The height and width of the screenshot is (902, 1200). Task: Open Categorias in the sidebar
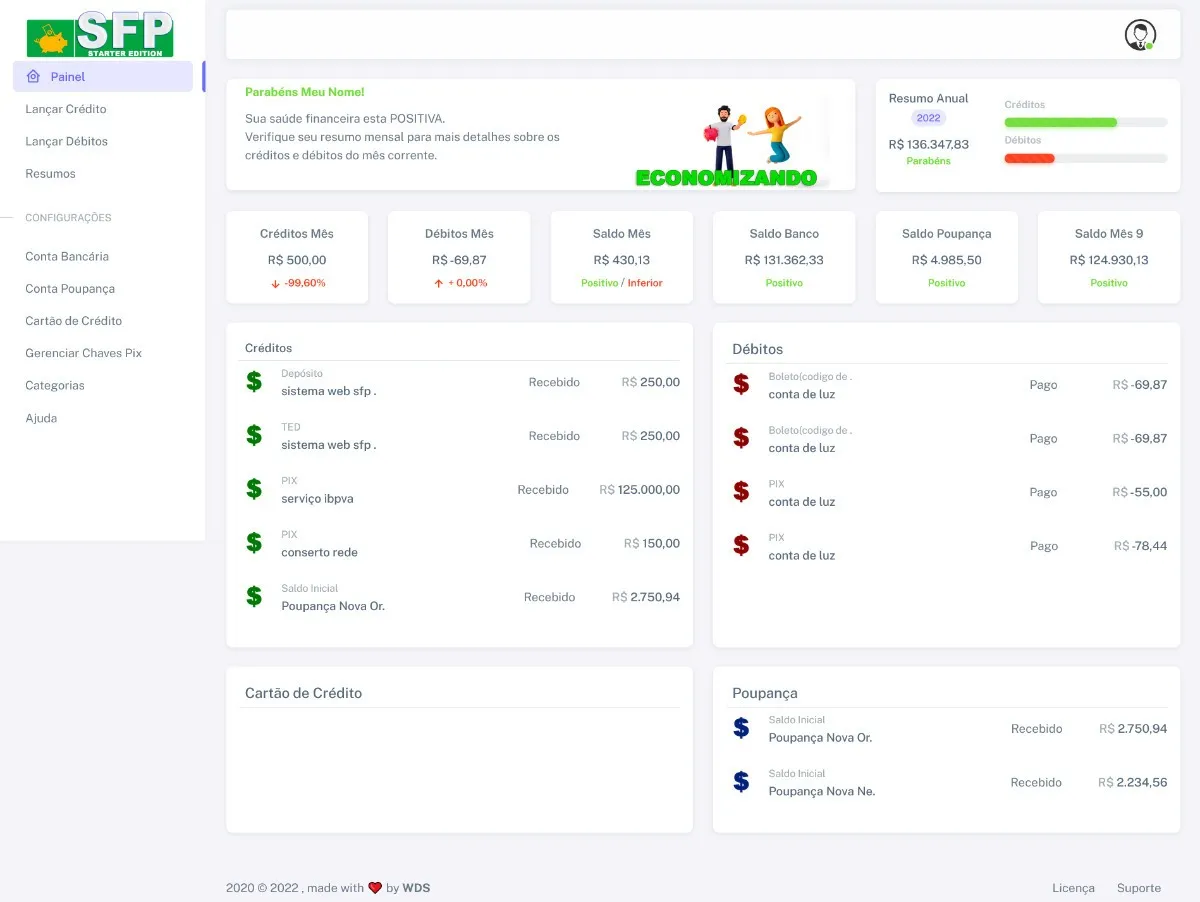(55, 386)
